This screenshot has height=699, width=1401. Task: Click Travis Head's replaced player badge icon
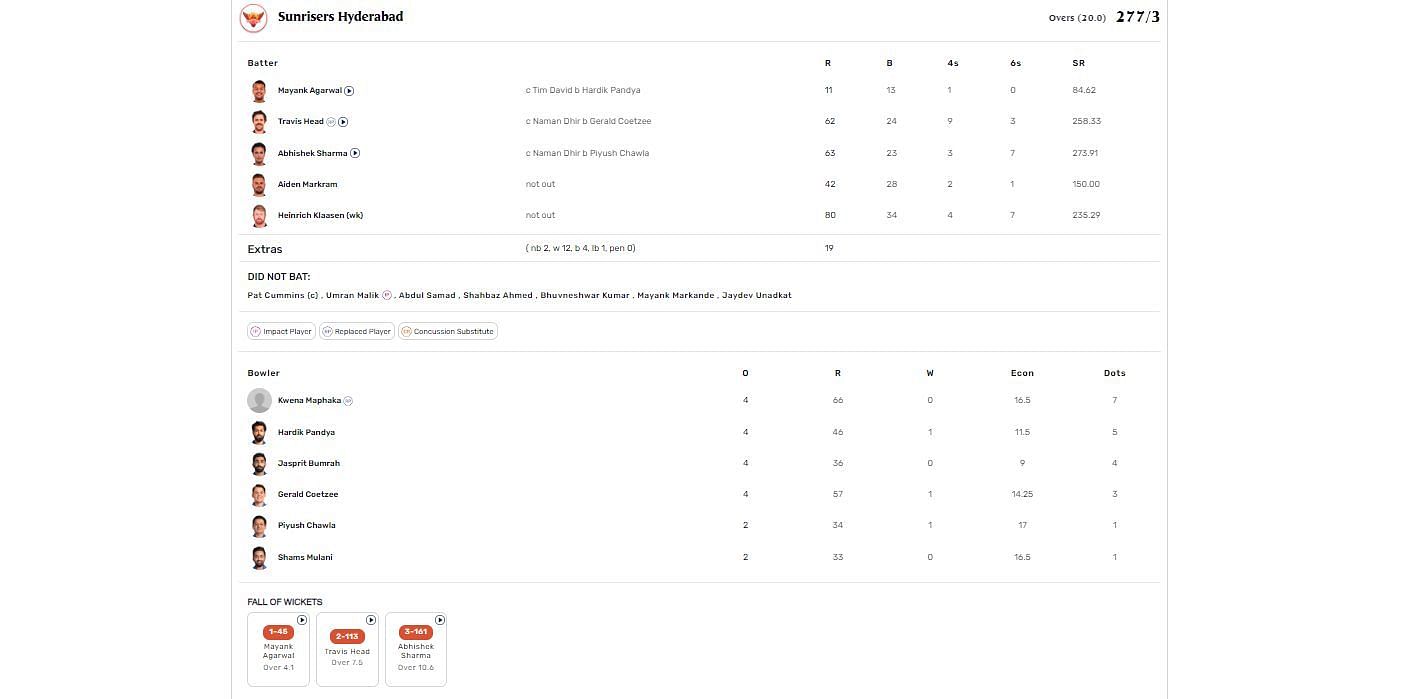[331, 122]
